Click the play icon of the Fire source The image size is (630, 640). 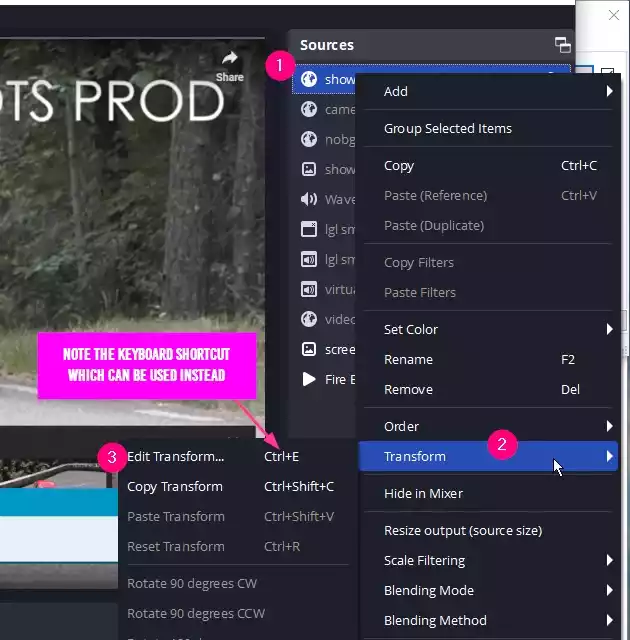coord(309,379)
